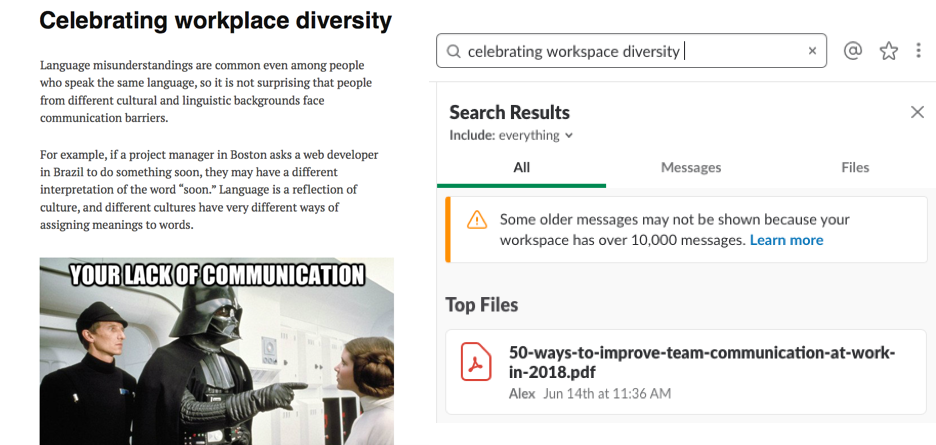
Task: Click the orange warning triangle icon
Action: (477, 220)
